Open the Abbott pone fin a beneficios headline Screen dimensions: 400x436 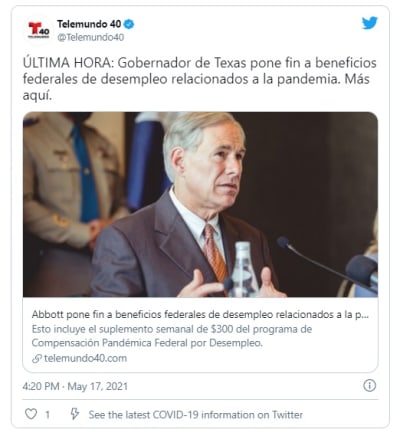click(200, 314)
